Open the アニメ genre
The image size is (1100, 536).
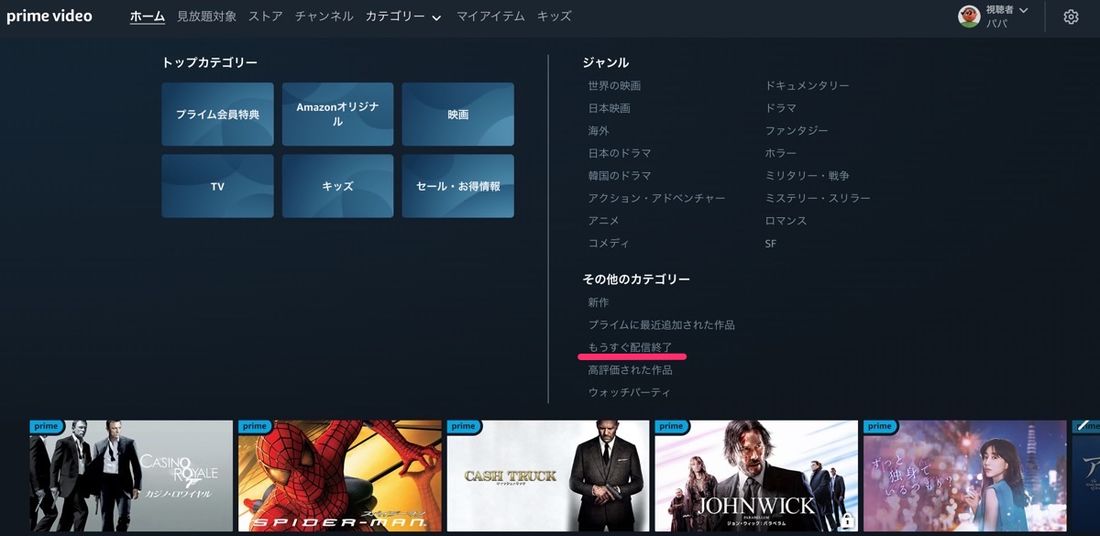[604, 220]
